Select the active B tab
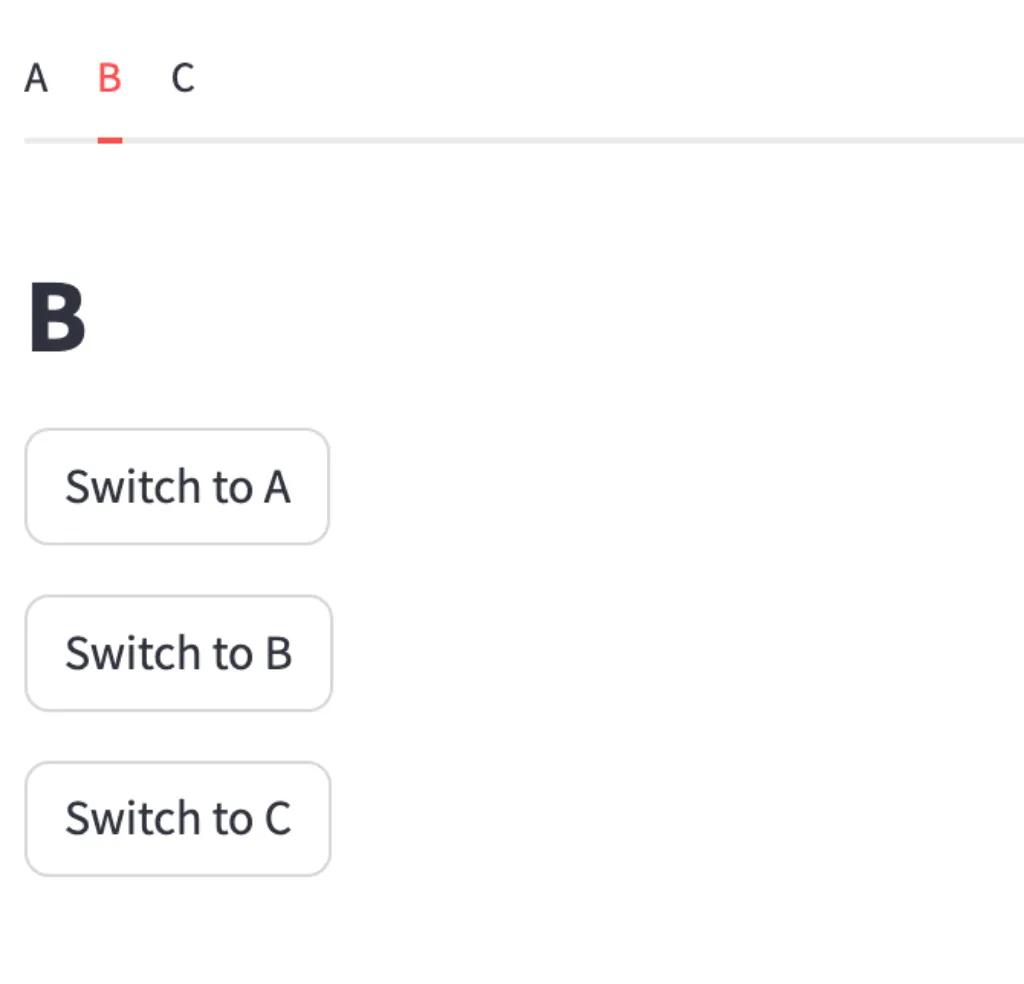The width and height of the screenshot is (1024, 984). [110, 78]
